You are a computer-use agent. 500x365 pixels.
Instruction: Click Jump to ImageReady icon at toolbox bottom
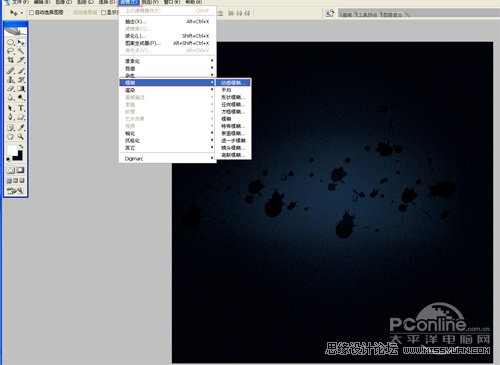(15, 191)
